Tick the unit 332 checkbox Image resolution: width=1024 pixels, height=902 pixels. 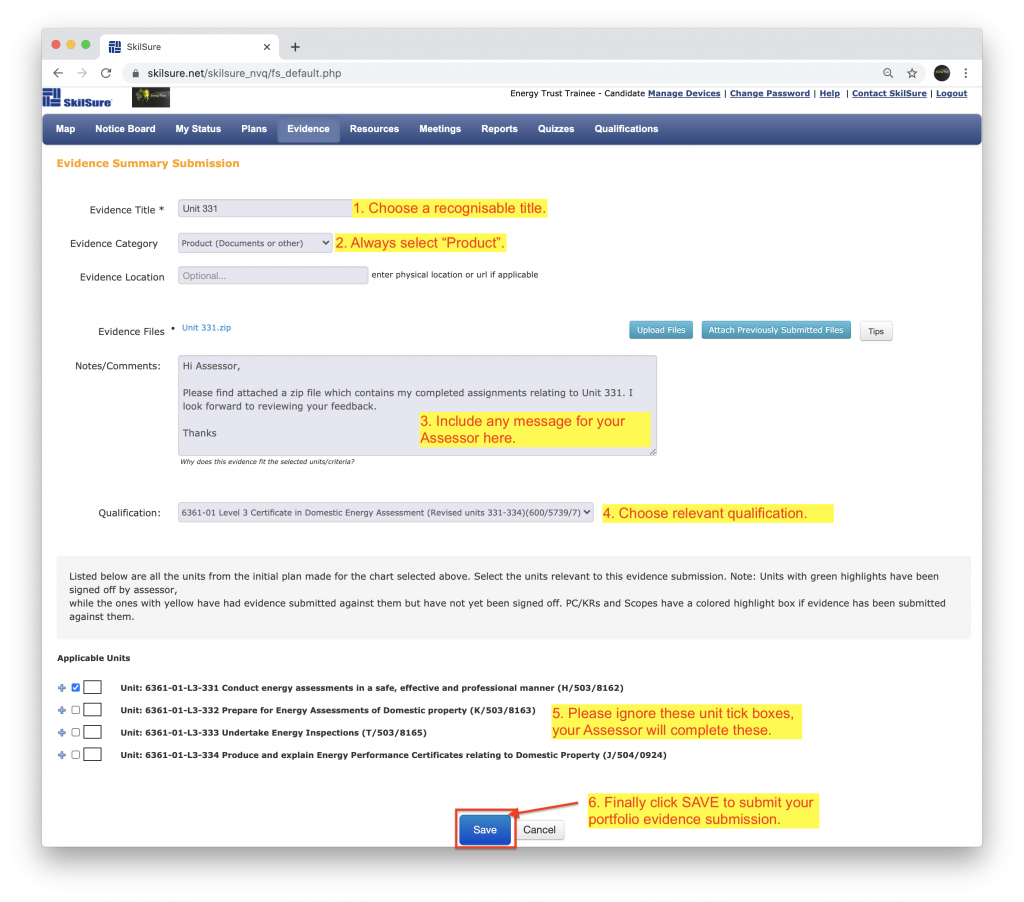click(x=76, y=710)
